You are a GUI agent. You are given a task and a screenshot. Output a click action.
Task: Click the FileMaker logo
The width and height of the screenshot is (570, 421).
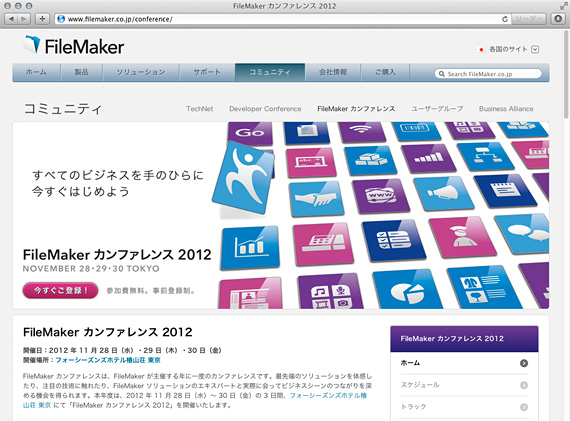point(74,46)
